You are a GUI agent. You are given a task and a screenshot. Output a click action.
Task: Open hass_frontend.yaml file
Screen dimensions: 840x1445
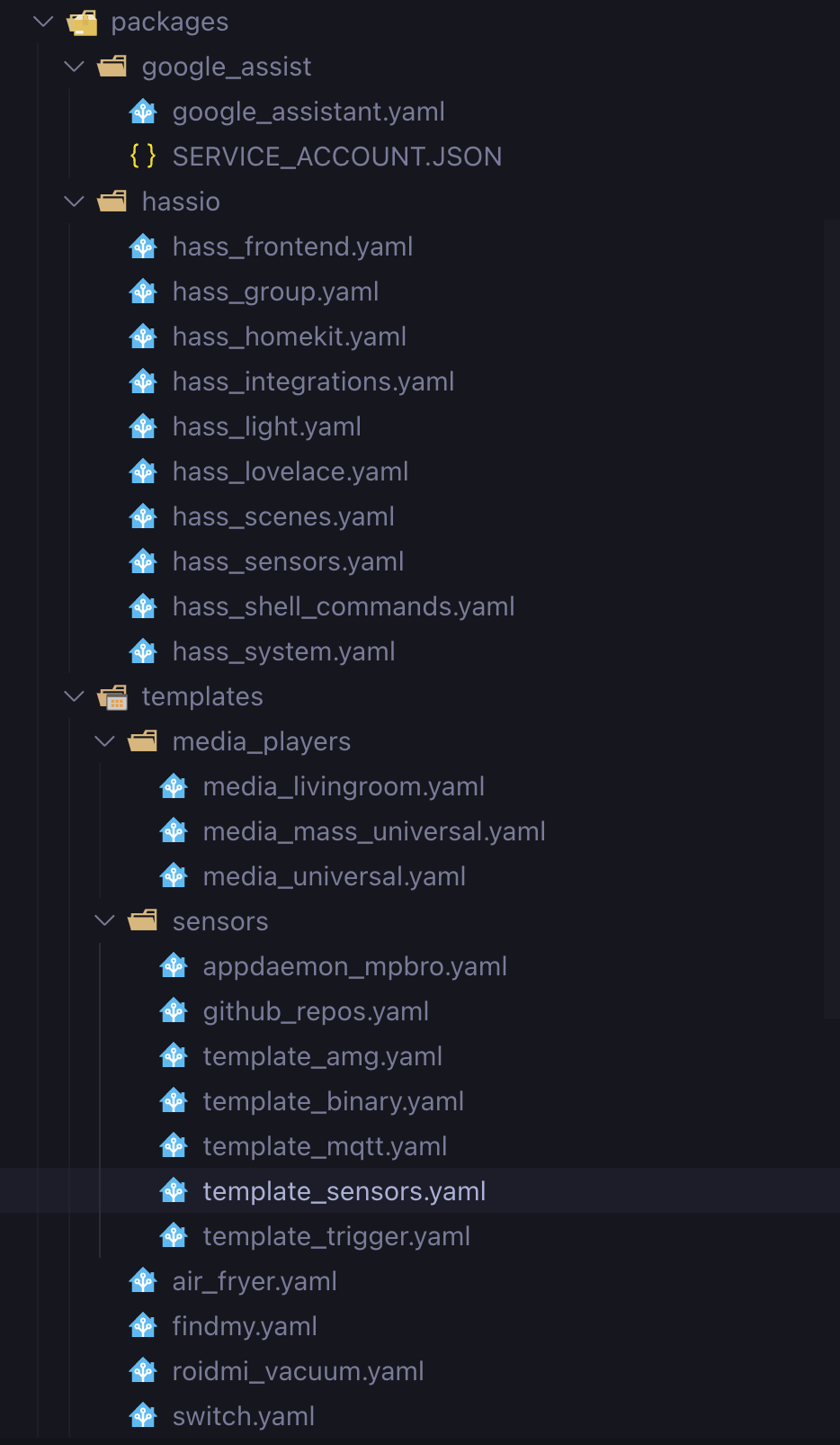click(x=292, y=247)
